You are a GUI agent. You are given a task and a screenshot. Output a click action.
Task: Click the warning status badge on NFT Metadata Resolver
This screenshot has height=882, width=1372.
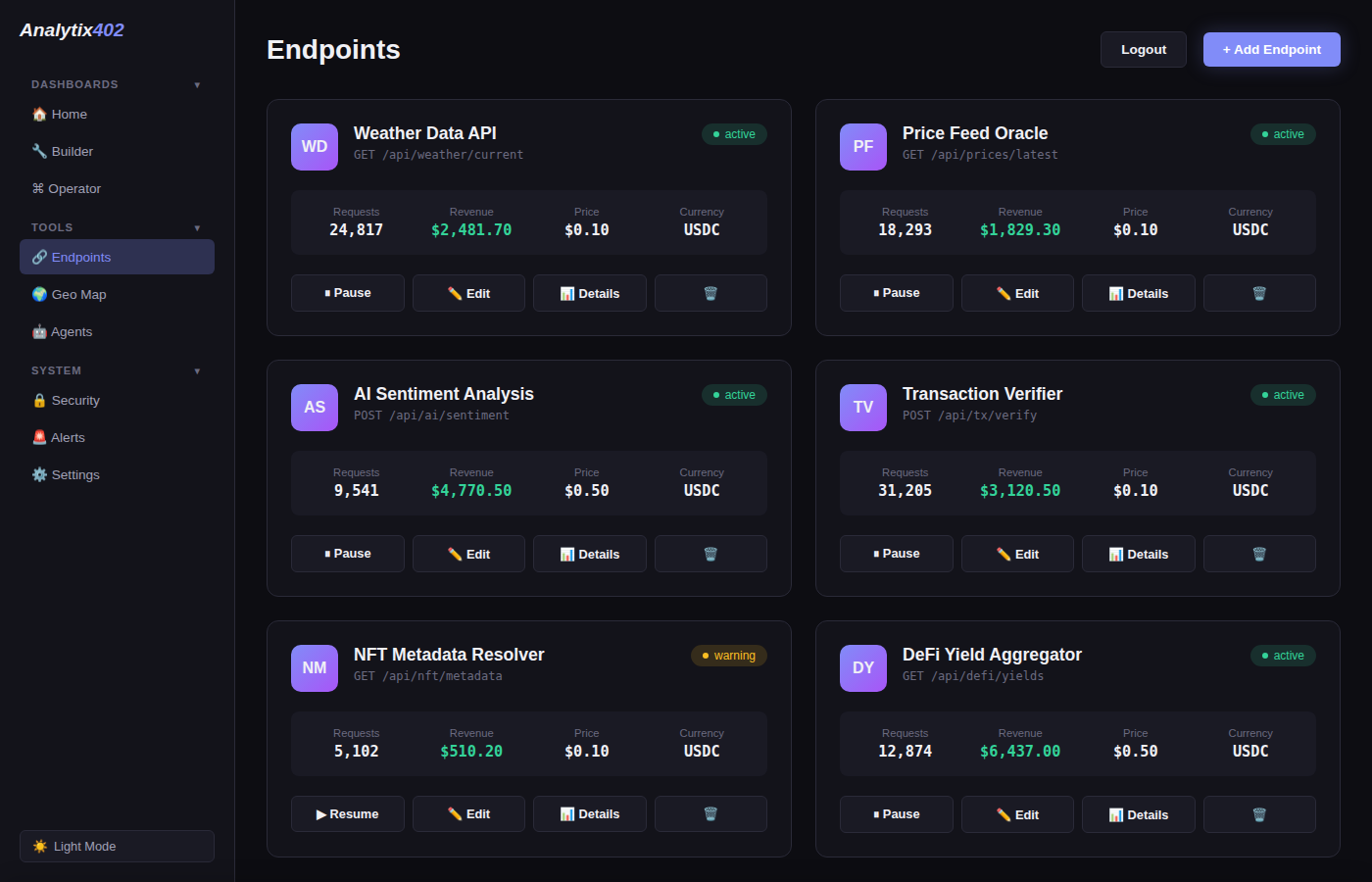729,655
